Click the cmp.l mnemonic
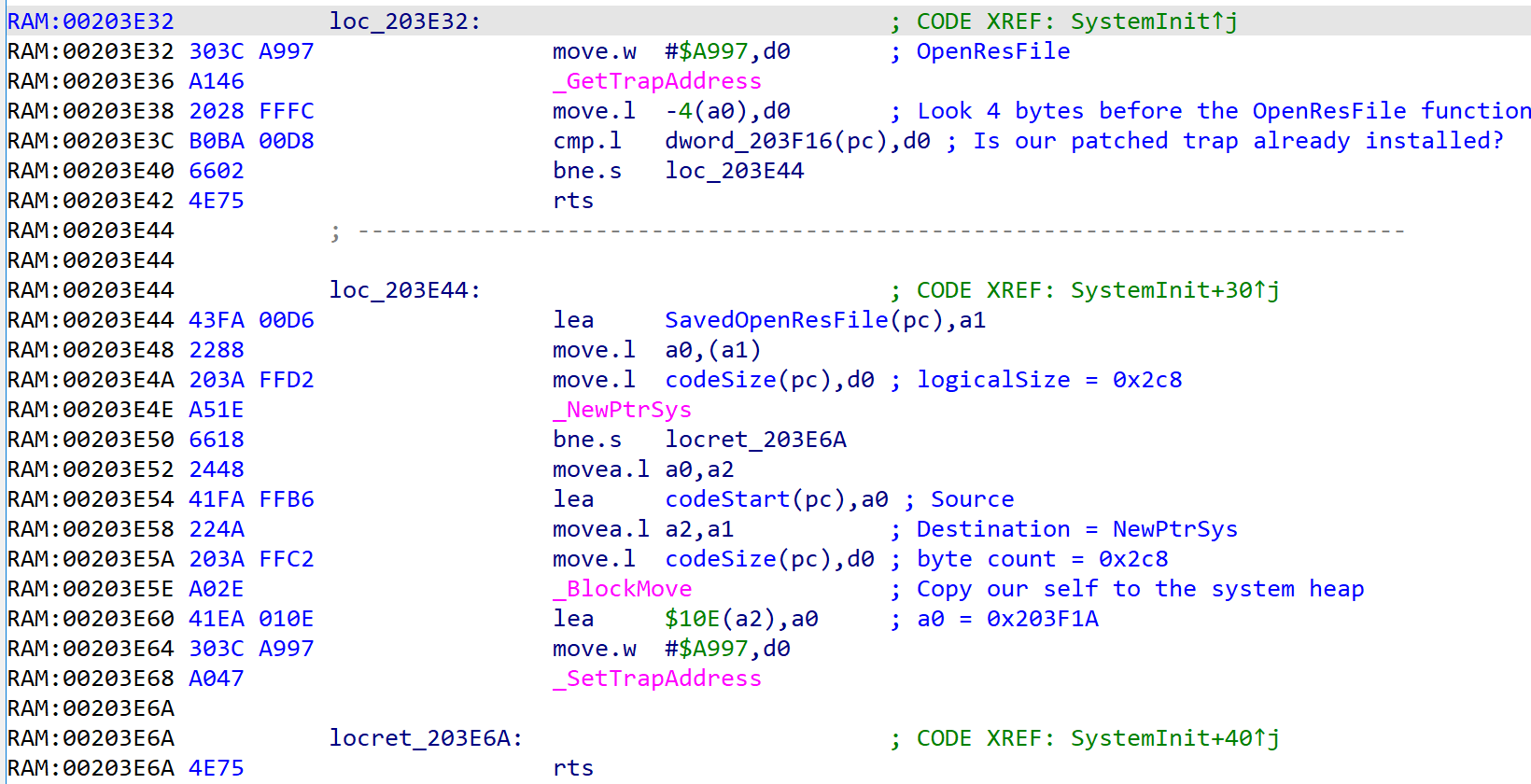This screenshot has height=784, width=1531. pos(587,141)
